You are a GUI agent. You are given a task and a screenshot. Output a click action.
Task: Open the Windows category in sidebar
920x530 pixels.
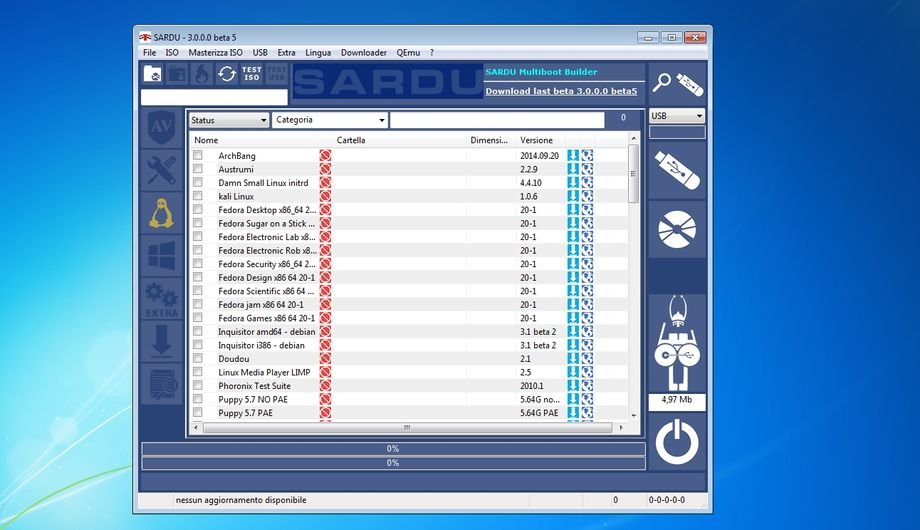(161, 255)
